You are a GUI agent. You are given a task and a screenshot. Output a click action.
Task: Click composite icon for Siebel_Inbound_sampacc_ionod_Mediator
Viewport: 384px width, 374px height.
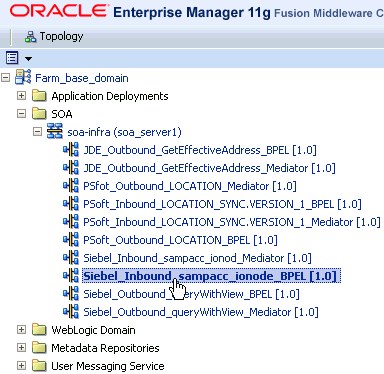pyautogui.click(x=71, y=258)
